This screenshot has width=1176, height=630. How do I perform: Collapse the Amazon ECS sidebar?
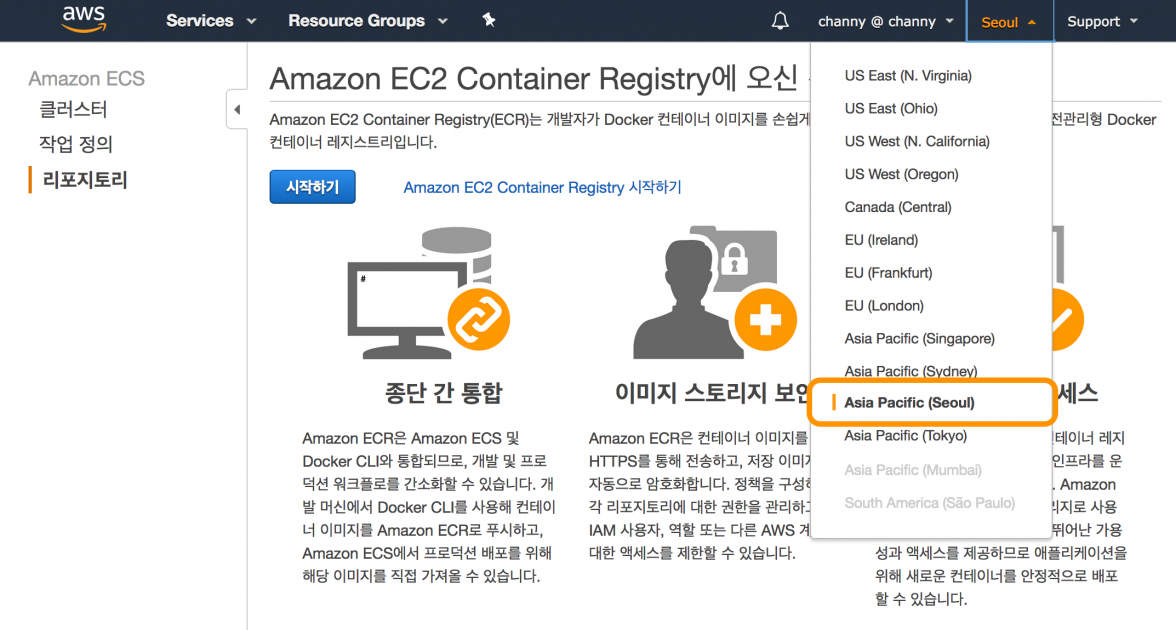click(x=237, y=110)
